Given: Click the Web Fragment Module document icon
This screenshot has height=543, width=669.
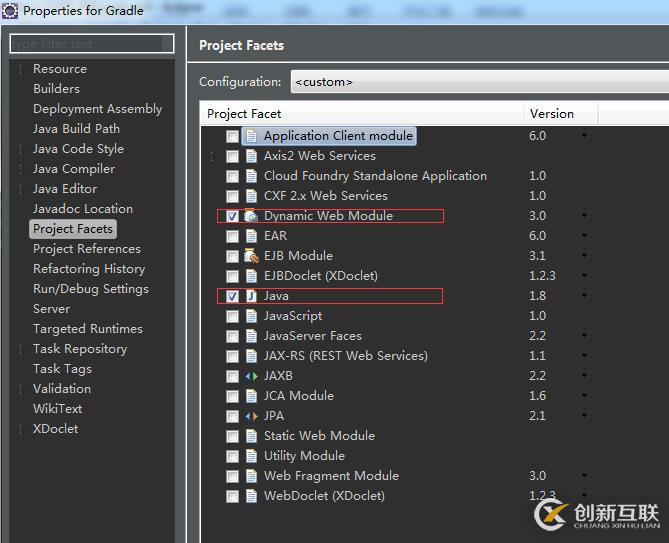Looking at the screenshot, I should tap(251, 476).
